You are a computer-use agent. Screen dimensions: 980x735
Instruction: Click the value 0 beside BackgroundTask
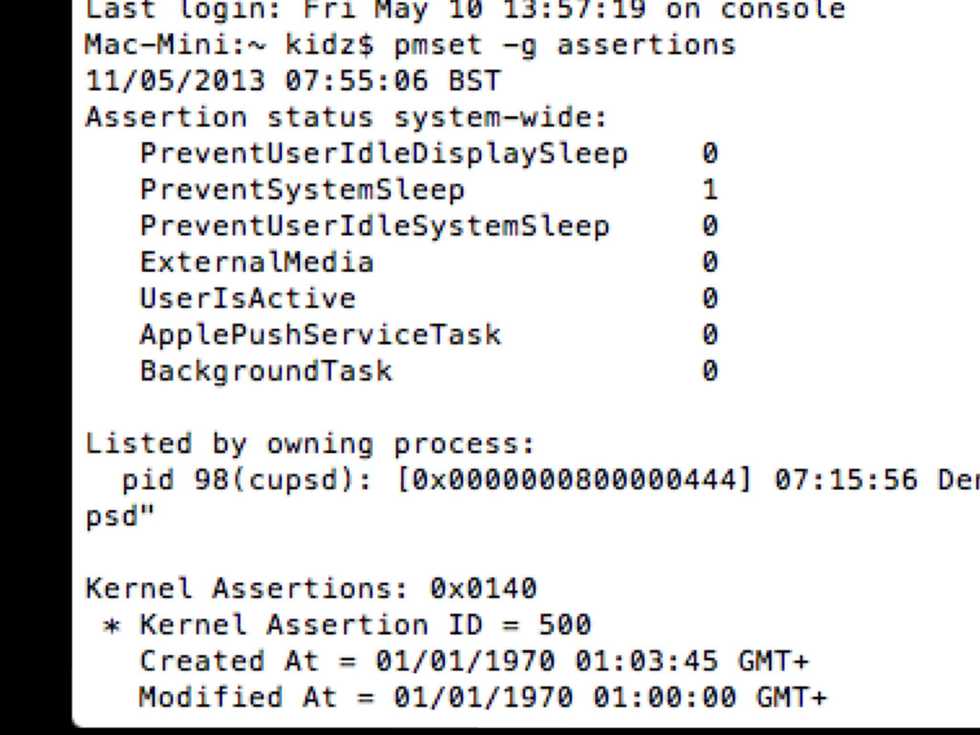coord(710,372)
